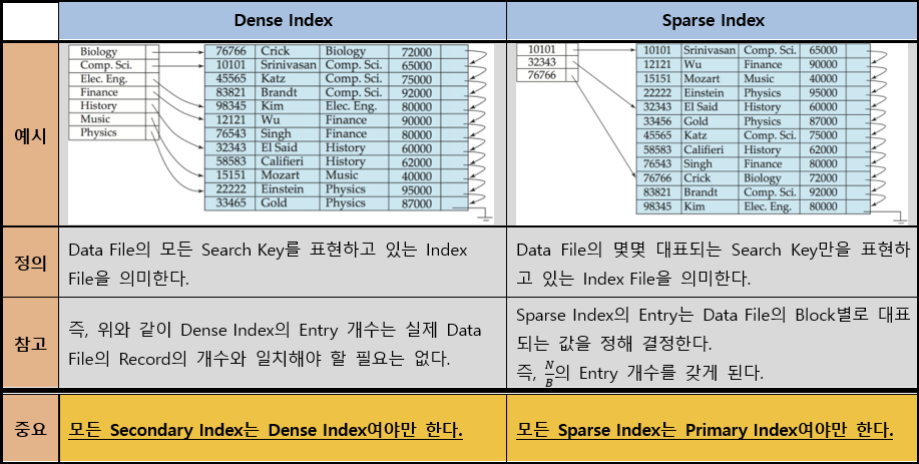Screen dimensions: 919x464
Task: Click the Sparse Index definition text
Action: [x=713, y=264]
